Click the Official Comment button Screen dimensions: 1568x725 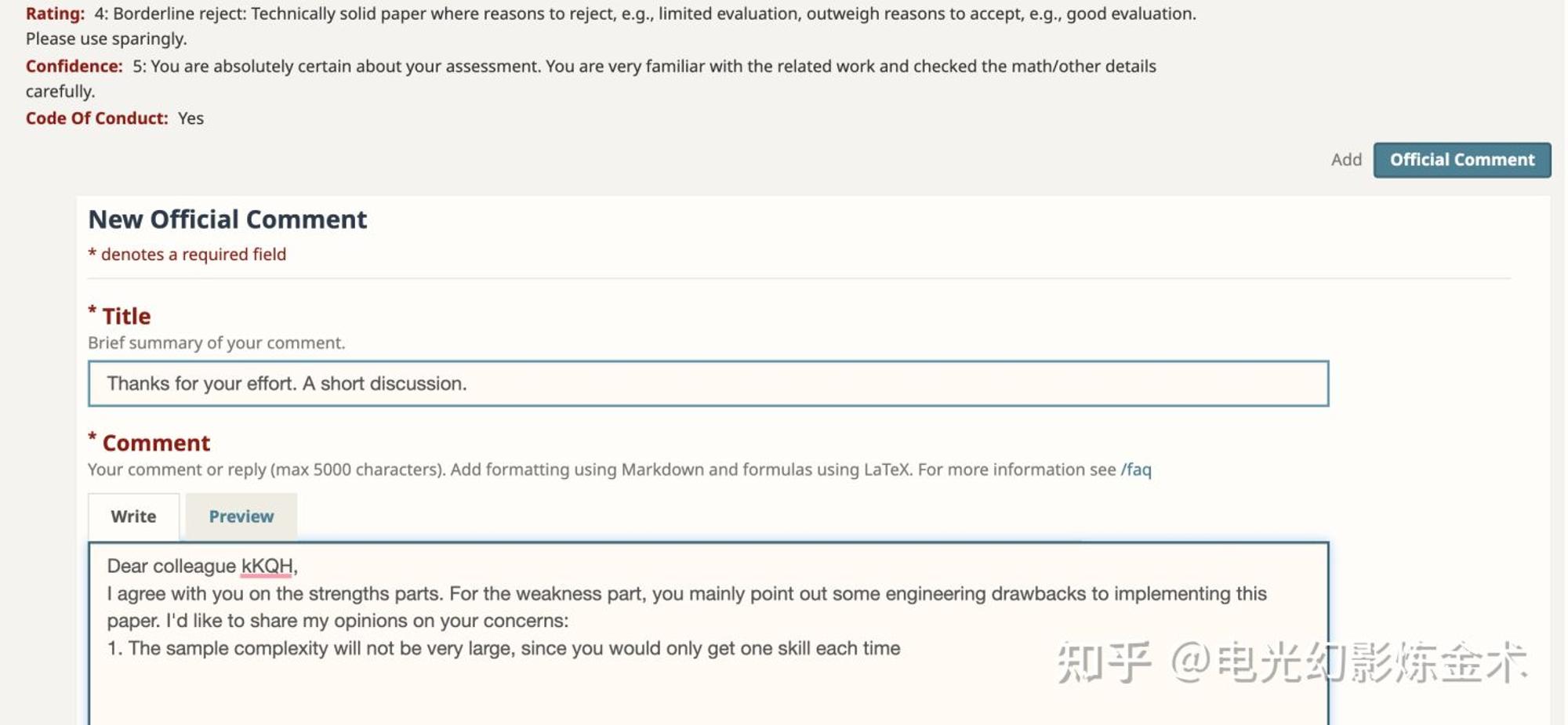[x=1461, y=160]
